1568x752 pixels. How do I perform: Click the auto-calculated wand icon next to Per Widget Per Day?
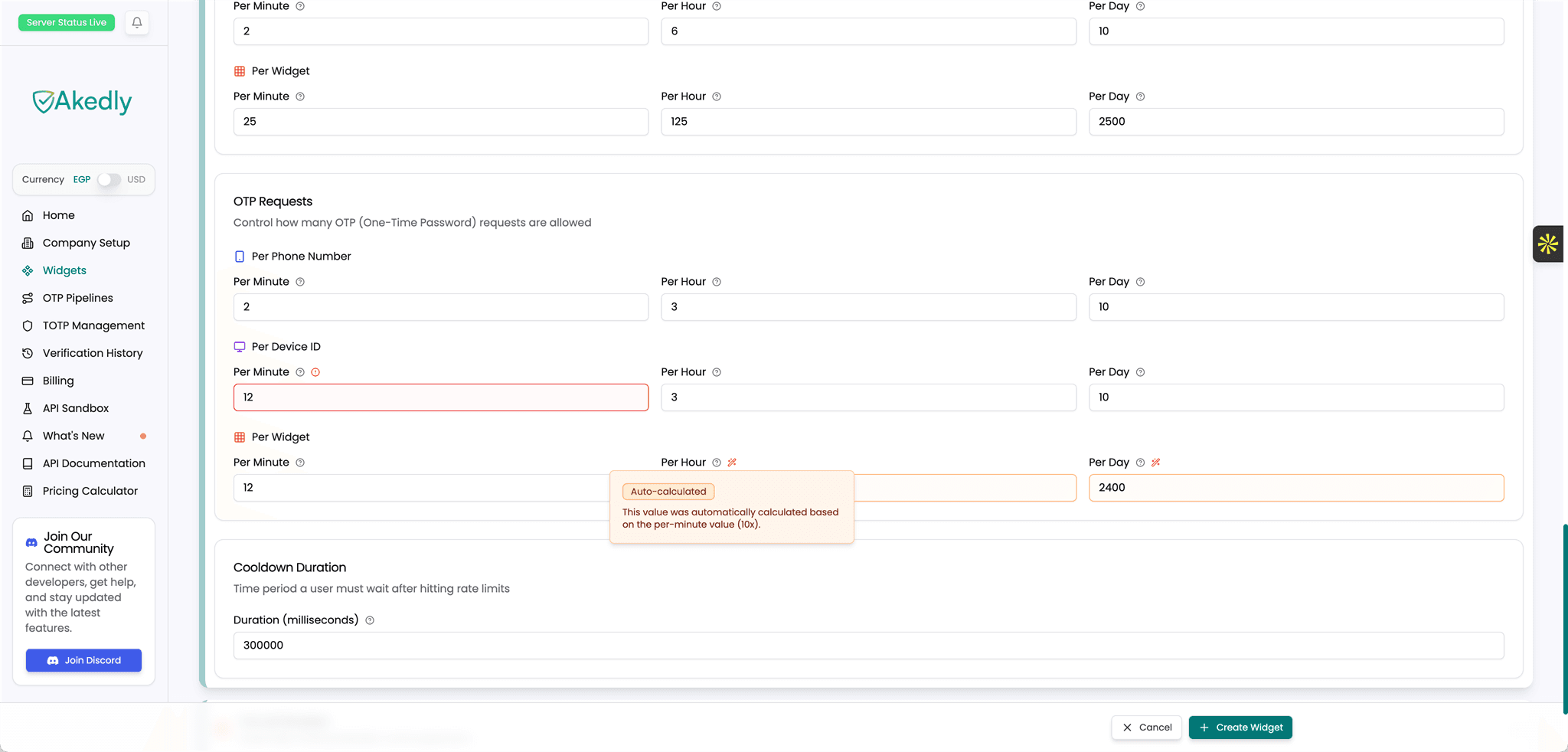[1156, 463]
